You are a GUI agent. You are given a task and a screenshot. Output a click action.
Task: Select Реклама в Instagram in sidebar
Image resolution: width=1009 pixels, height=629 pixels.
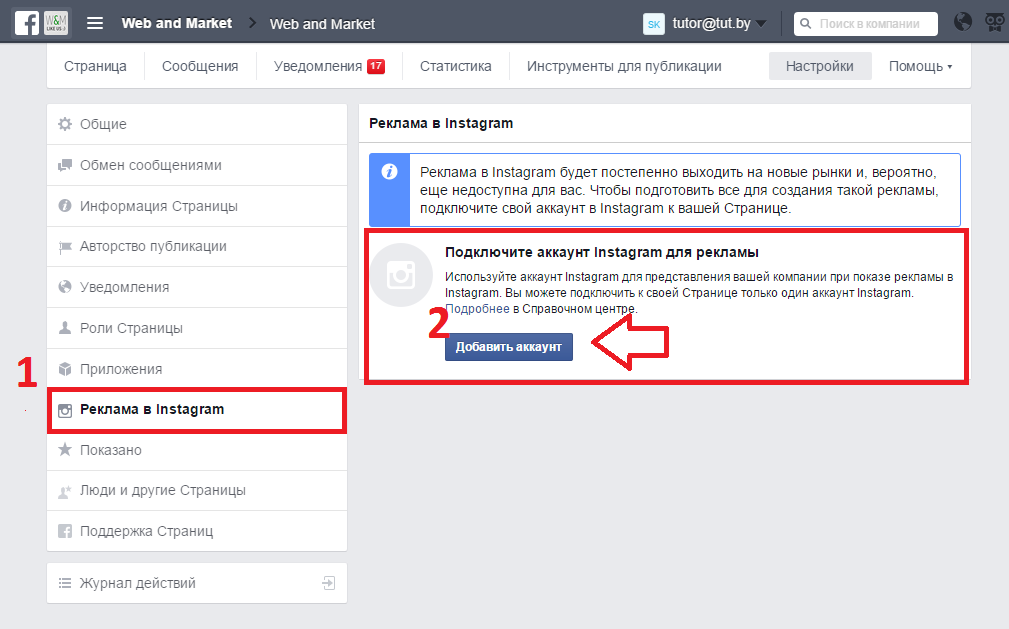pos(197,410)
